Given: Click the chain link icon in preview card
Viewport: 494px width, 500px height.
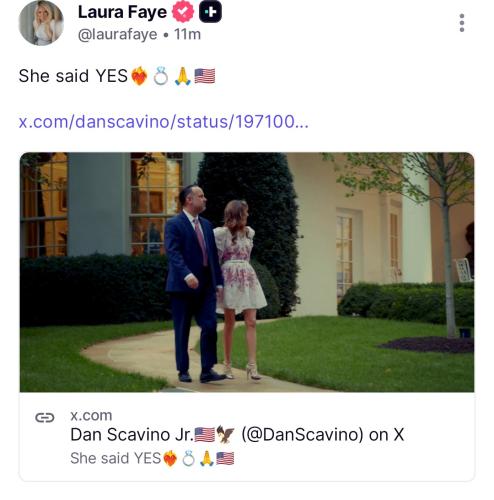Looking at the screenshot, I should tap(45, 417).
